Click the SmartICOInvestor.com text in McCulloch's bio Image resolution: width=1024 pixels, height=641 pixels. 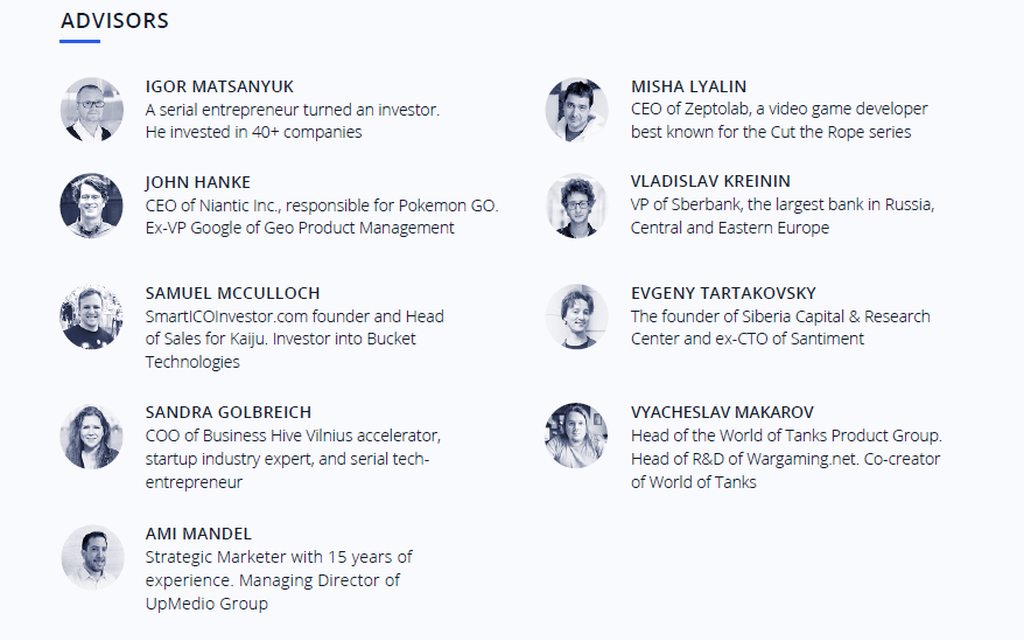(x=226, y=317)
